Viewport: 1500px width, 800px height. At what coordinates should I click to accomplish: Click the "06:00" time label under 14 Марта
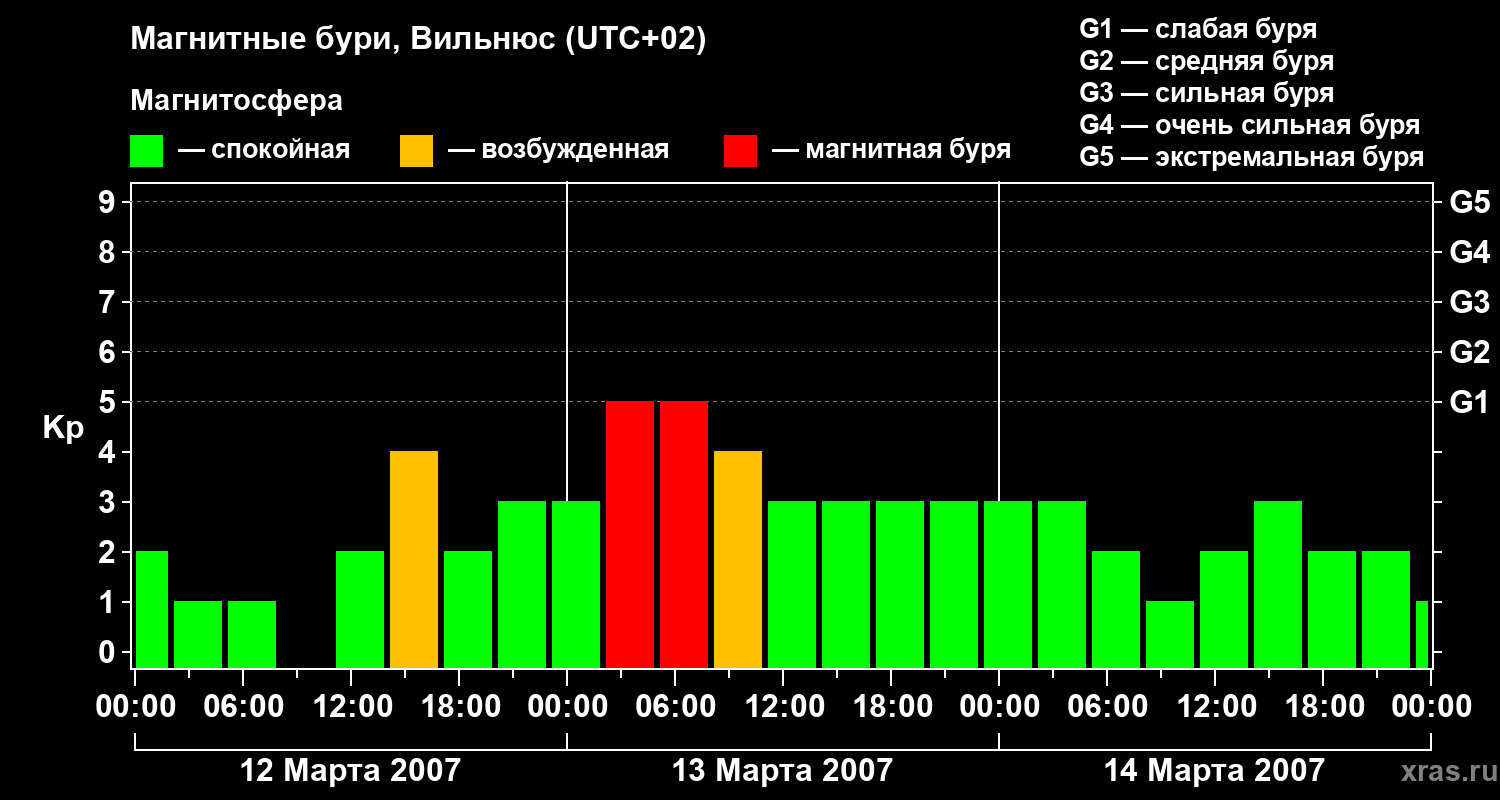click(1107, 706)
